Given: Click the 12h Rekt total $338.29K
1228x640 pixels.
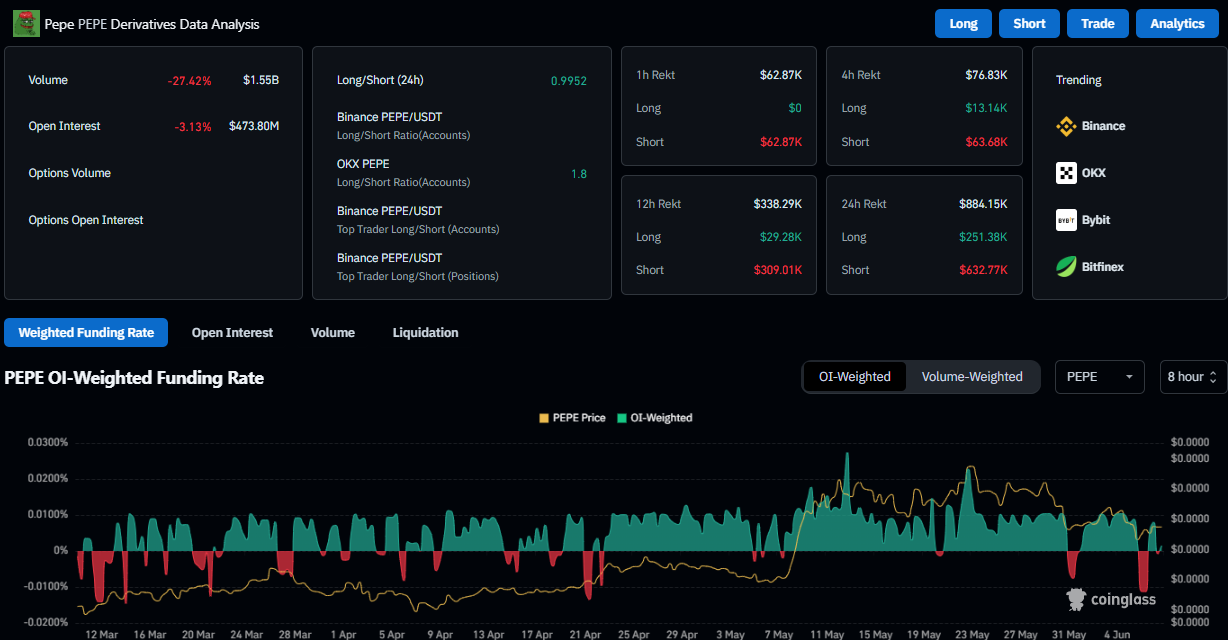Looking at the screenshot, I should click(x=778, y=204).
